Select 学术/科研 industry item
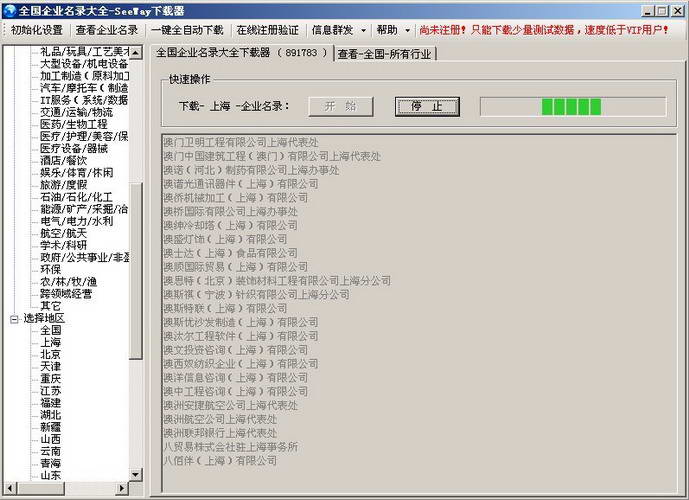The width and height of the screenshot is (689, 500). (x=64, y=245)
